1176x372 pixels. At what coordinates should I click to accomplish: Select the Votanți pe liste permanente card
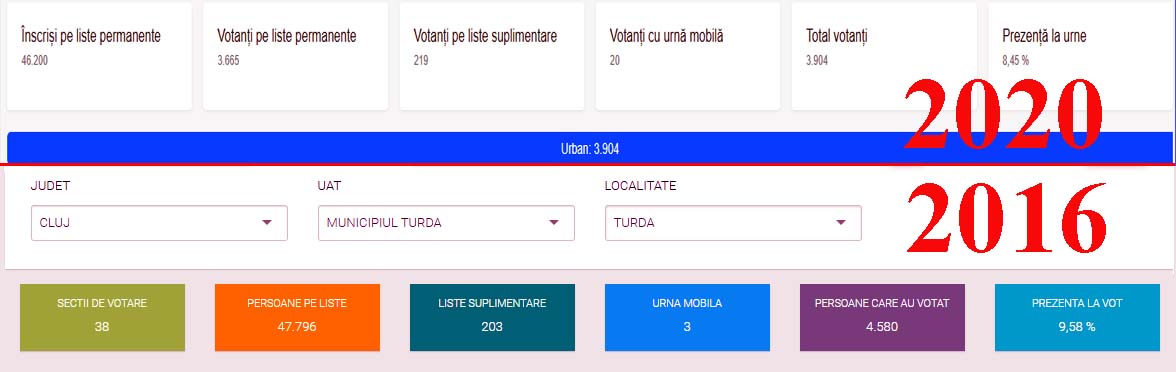[296, 56]
